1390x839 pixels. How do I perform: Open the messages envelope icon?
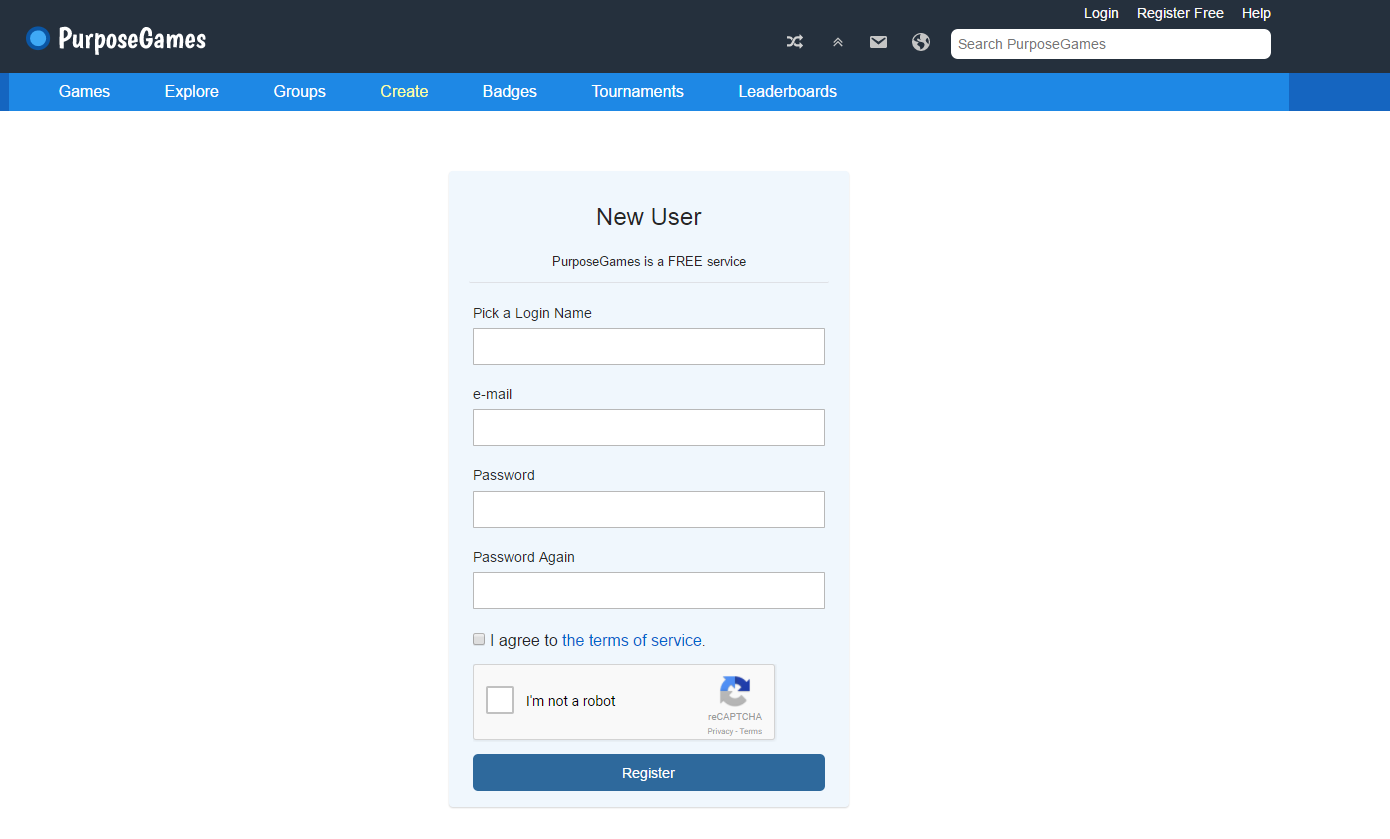point(878,42)
